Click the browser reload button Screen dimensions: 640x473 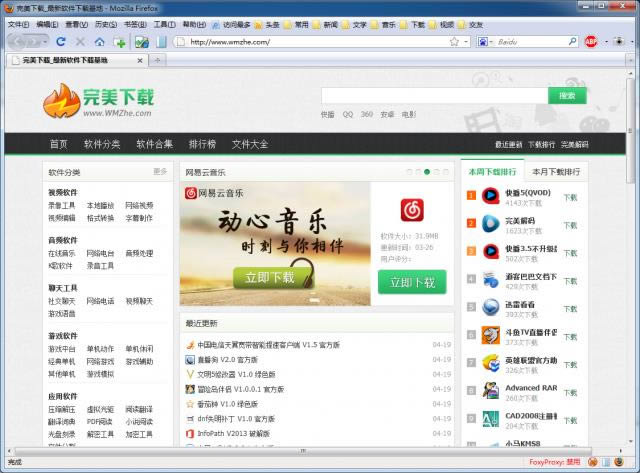pyautogui.click(x=61, y=42)
